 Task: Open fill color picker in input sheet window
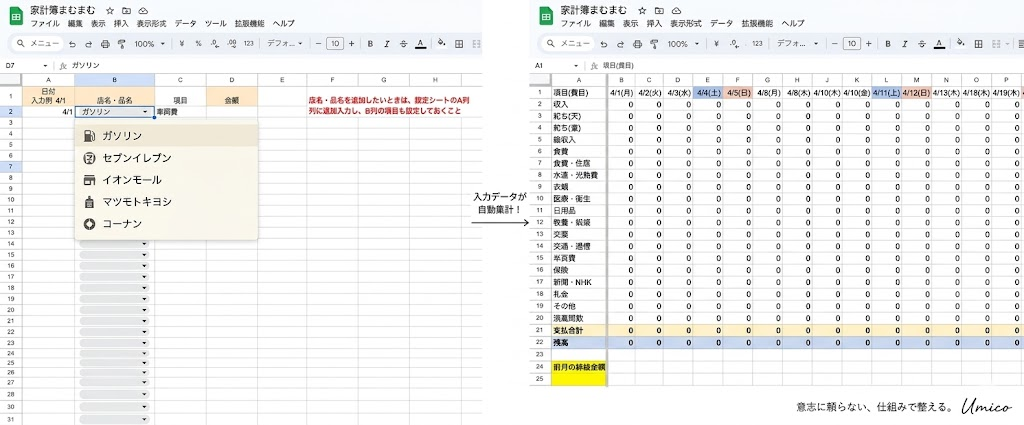click(441, 44)
